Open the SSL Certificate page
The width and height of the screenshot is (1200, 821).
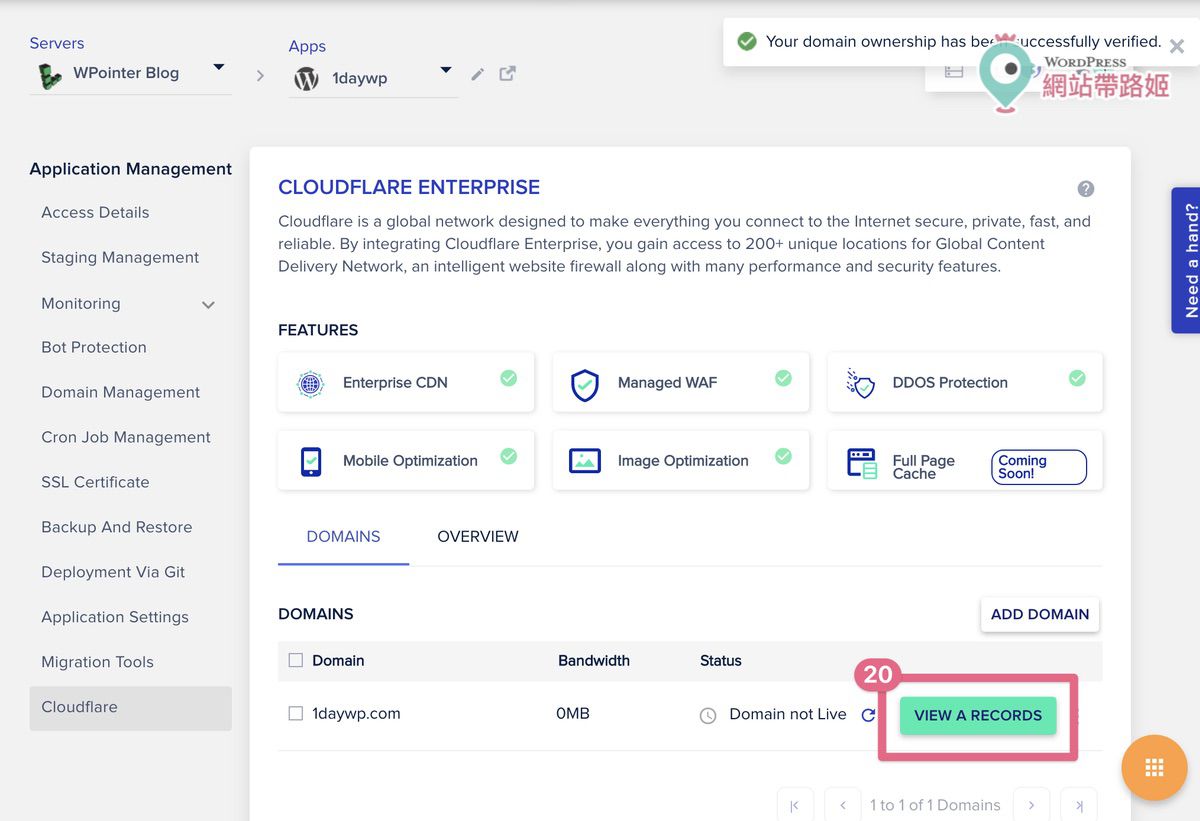tap(95, 483)
